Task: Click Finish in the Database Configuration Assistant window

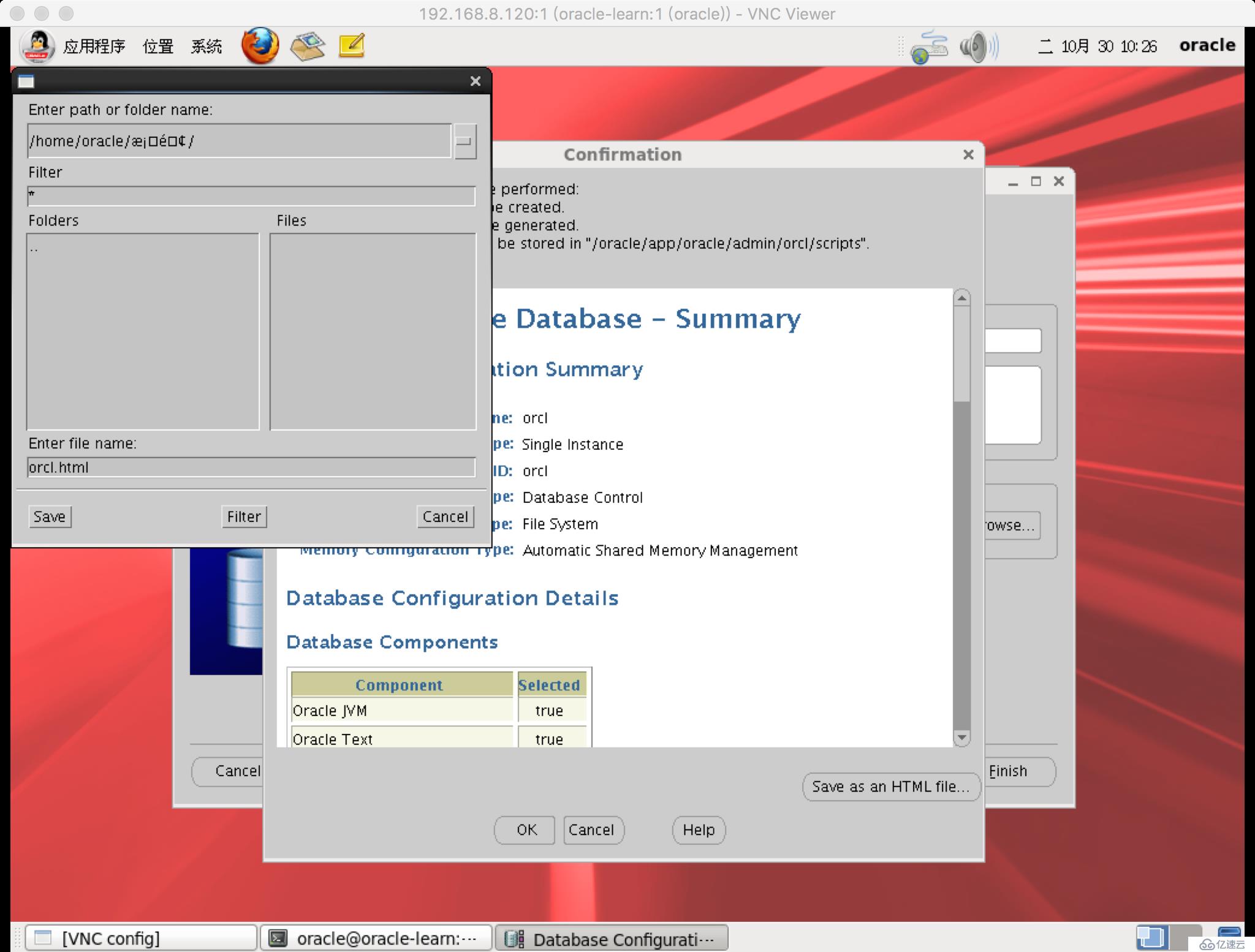Action: [x=1021, y=771]
